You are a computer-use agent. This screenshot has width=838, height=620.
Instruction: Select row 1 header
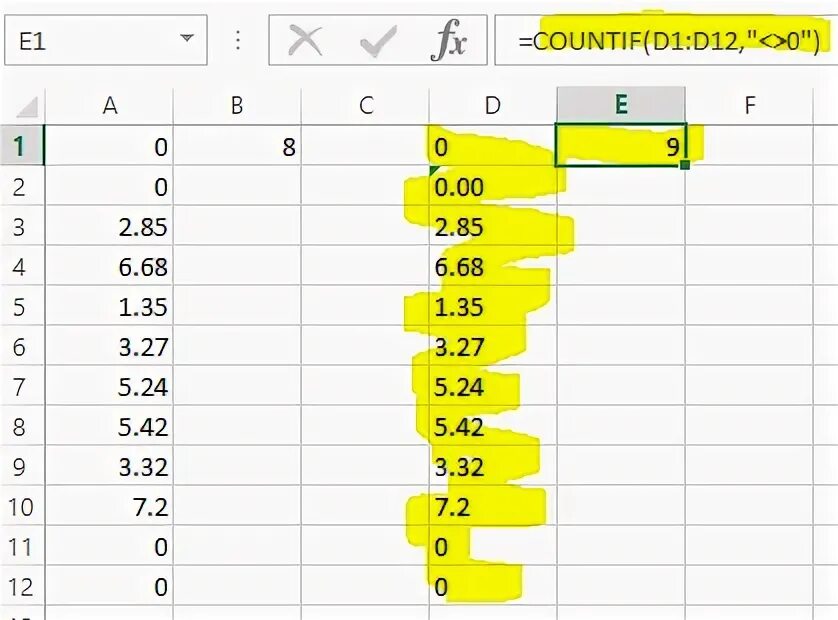pyautogui.click(x=22, y=145)
